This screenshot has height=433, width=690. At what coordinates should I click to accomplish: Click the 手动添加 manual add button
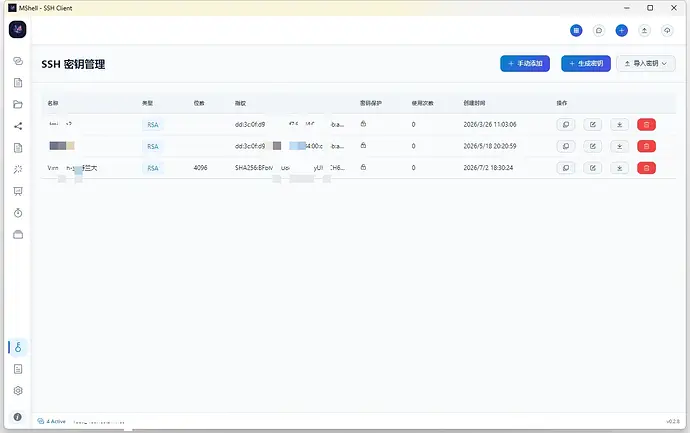point(525,63)
